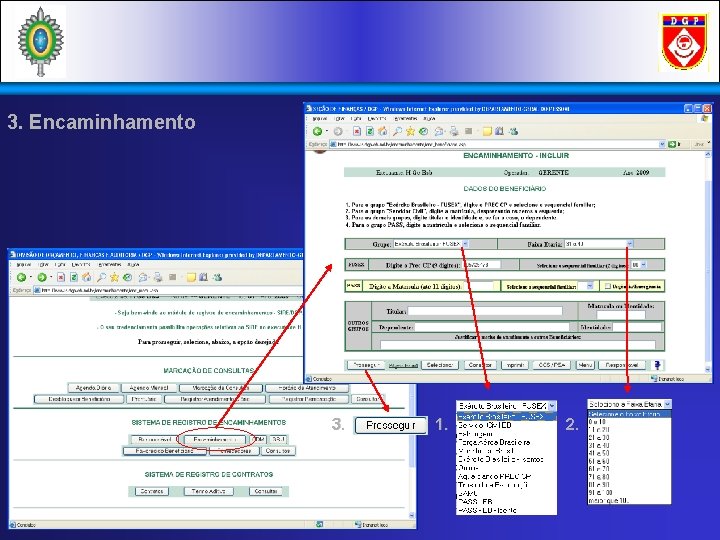Click Messenger icon in the menu browser window
The height and width of the screenshot is (540, 720).
[x=217, y=277]
